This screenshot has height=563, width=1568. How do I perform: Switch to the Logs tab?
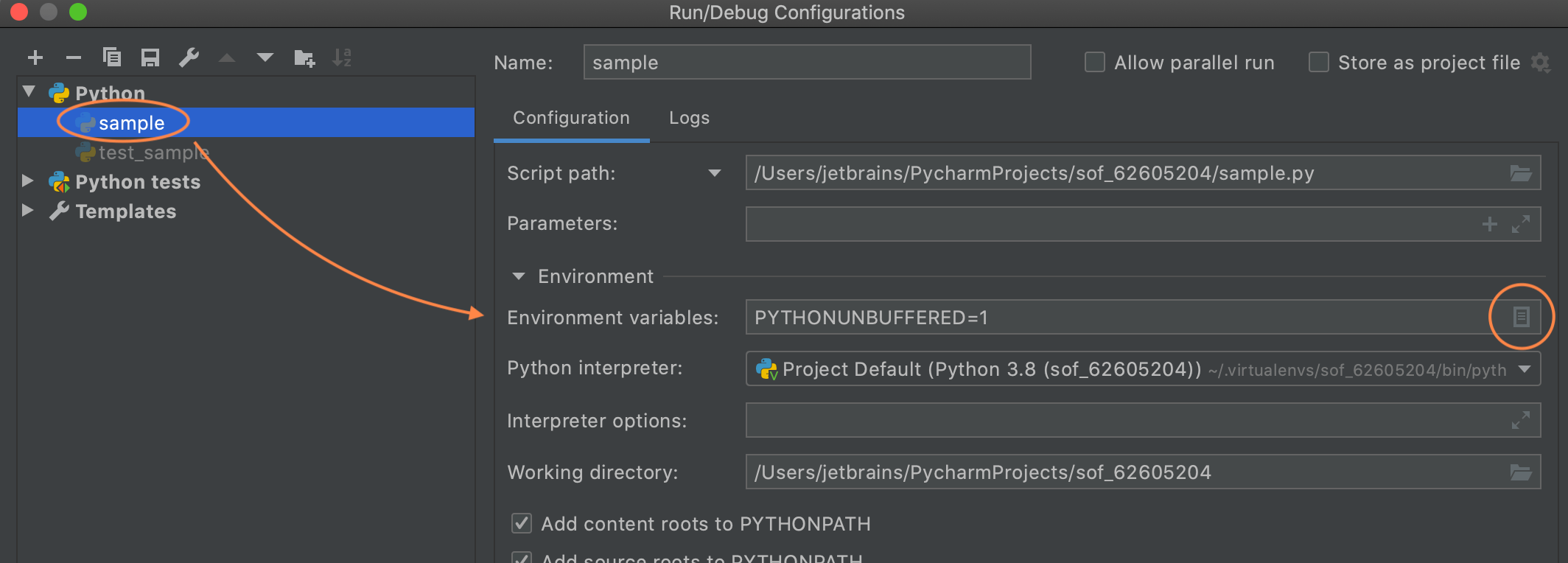[x=689, y=118]
